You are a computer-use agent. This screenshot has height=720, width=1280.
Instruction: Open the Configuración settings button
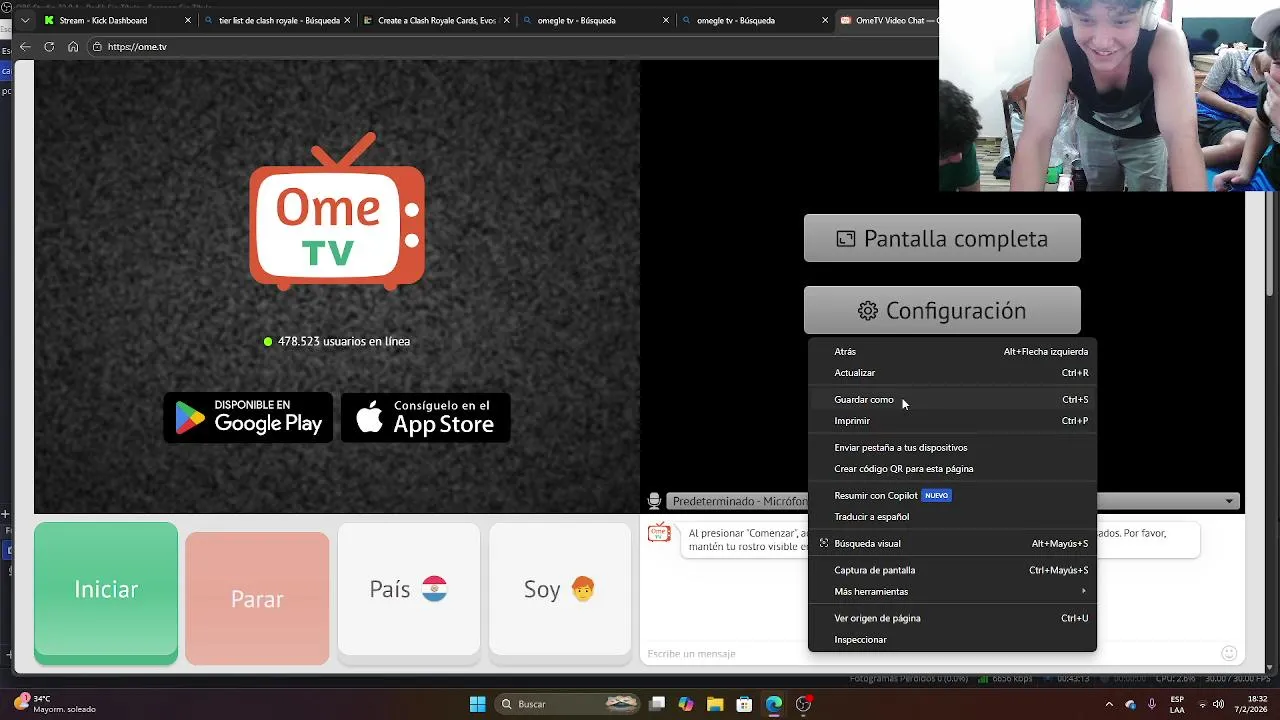pyautogui.click(x=942, y=310)
